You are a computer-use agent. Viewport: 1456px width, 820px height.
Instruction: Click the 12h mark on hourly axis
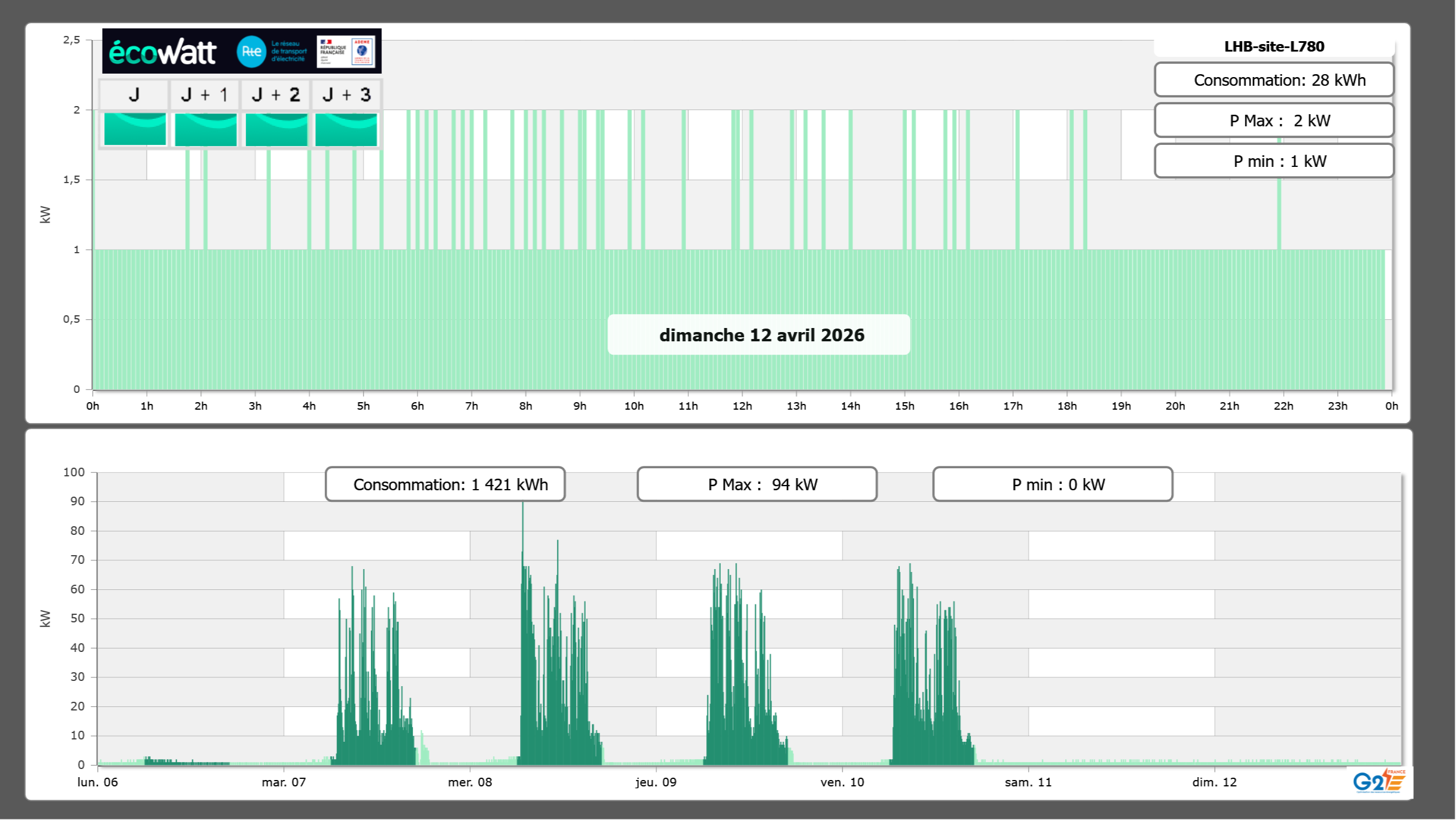(x=742, y=406)
